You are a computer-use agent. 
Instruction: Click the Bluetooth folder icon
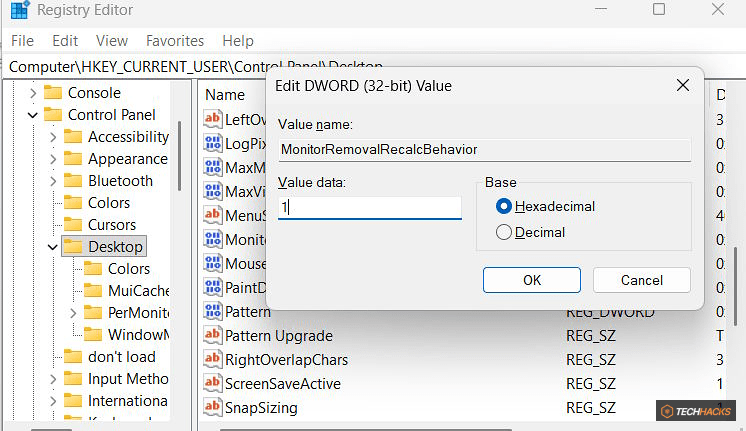point(73,181)
